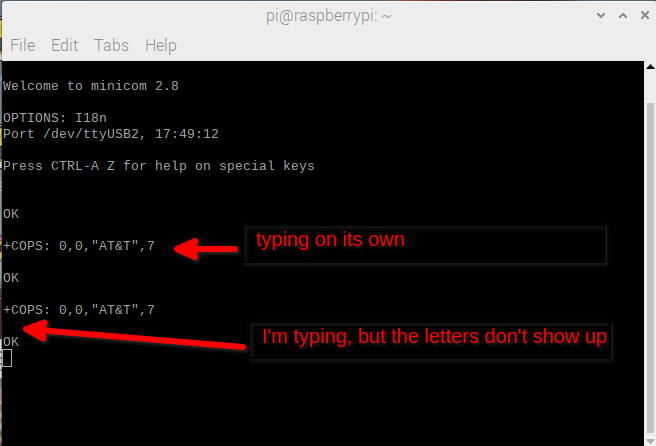Click the terminal block cursor
Image resolution: width=656 pixels, height=446 pixels.
point(7,358)
